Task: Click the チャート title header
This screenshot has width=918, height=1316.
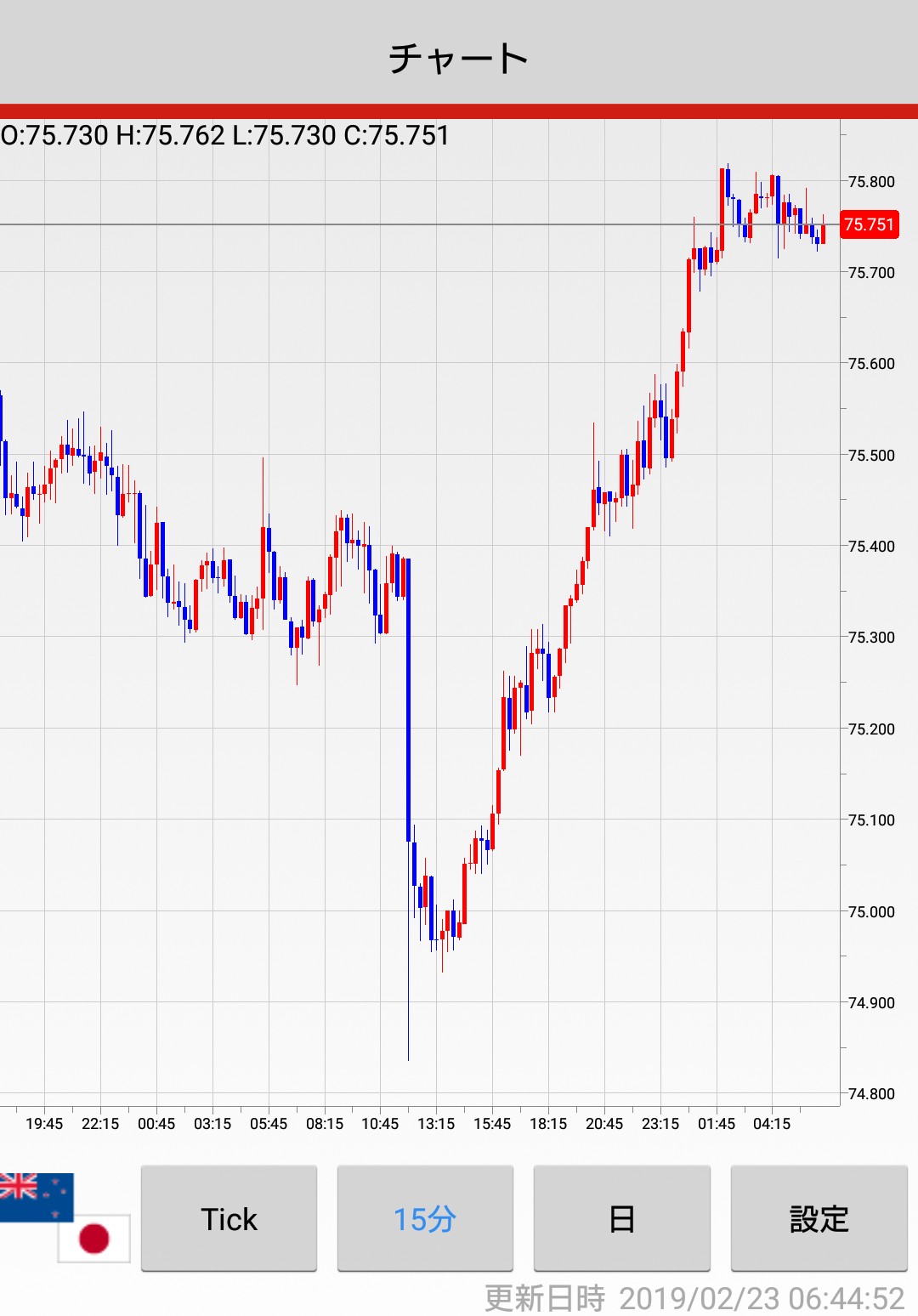Action: pyautogui.click(x=459, y=58)
